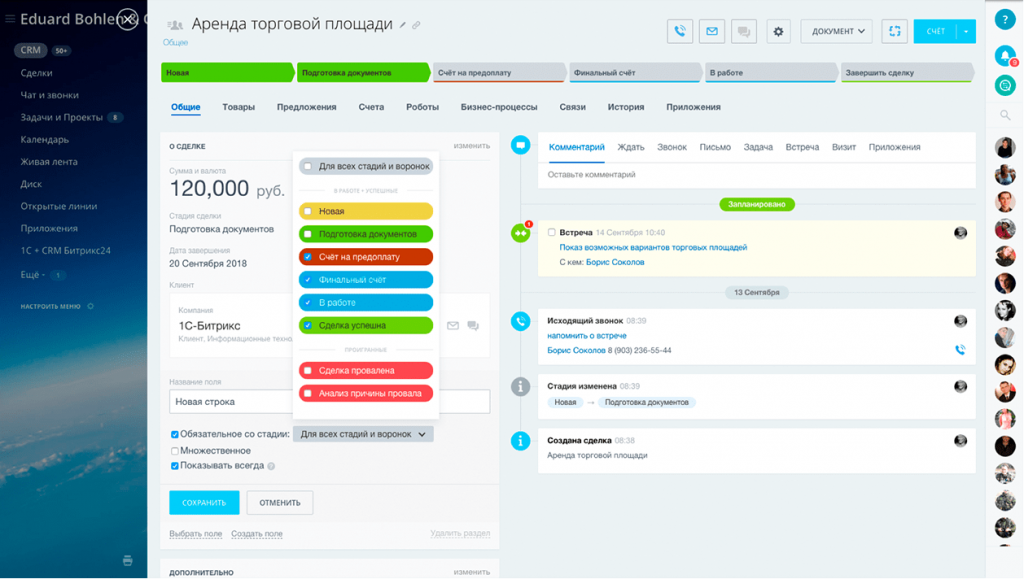Click the search magnifier in right sidebar
The height and width of the screenshot is (579, 1024).
coord(1005,116)
